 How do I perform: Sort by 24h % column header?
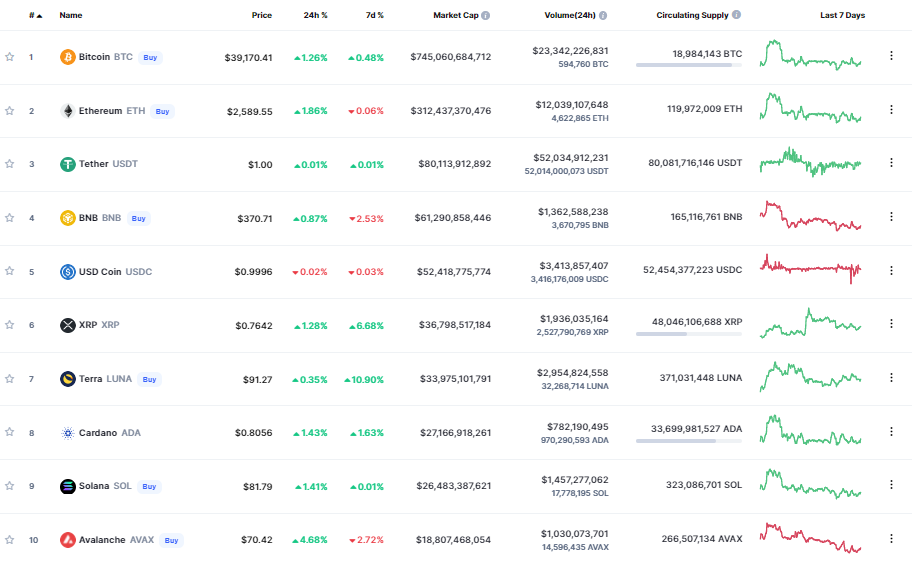pos(316,15)
